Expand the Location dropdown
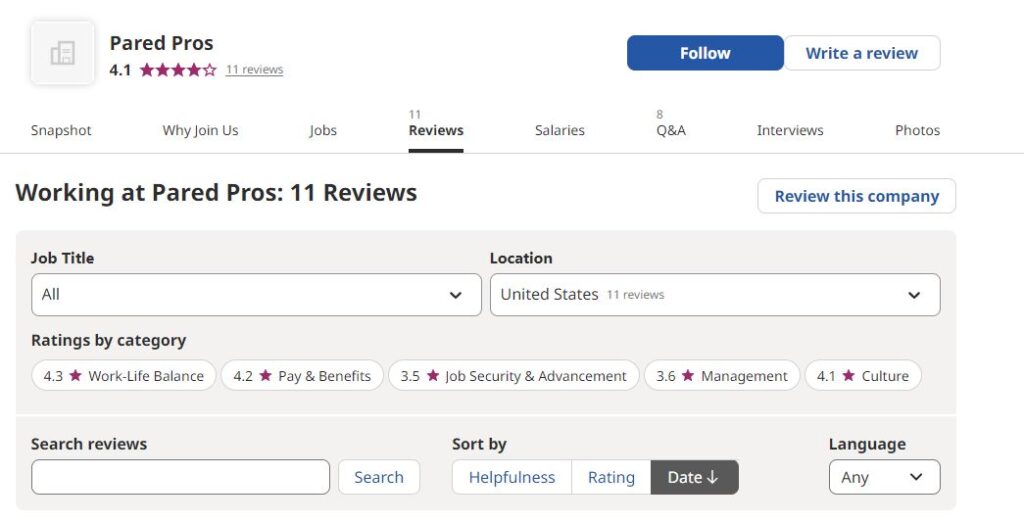This screenshot has width=1024, height=522. pos(714,295)
